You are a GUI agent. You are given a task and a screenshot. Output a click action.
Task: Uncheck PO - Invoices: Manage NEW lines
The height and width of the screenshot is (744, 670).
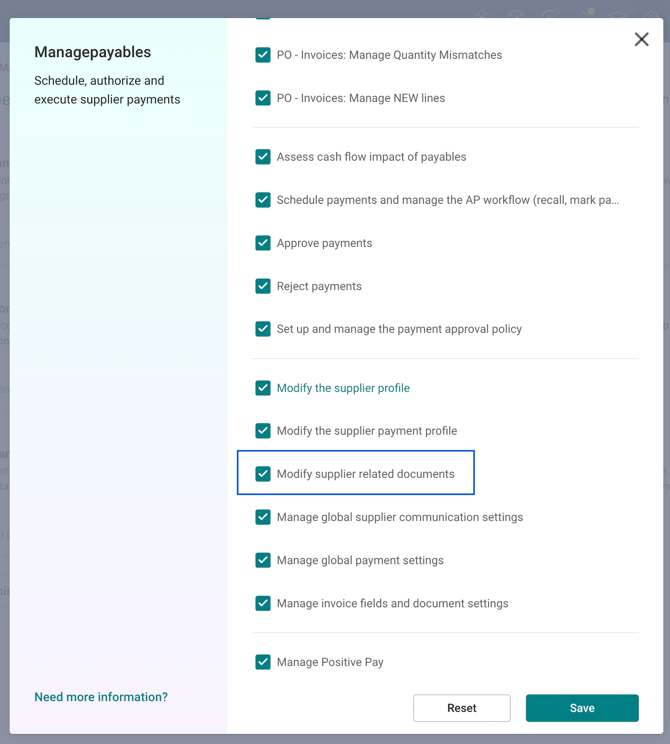(x=263, y=98)
